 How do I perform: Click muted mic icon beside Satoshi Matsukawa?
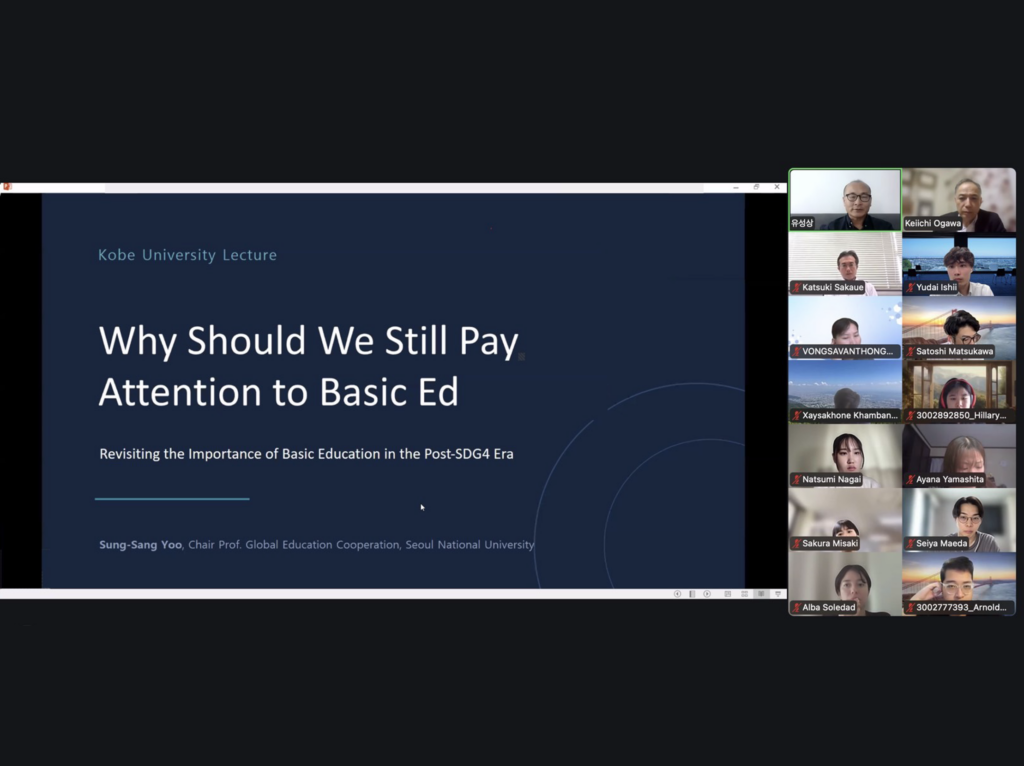point(910,351)
